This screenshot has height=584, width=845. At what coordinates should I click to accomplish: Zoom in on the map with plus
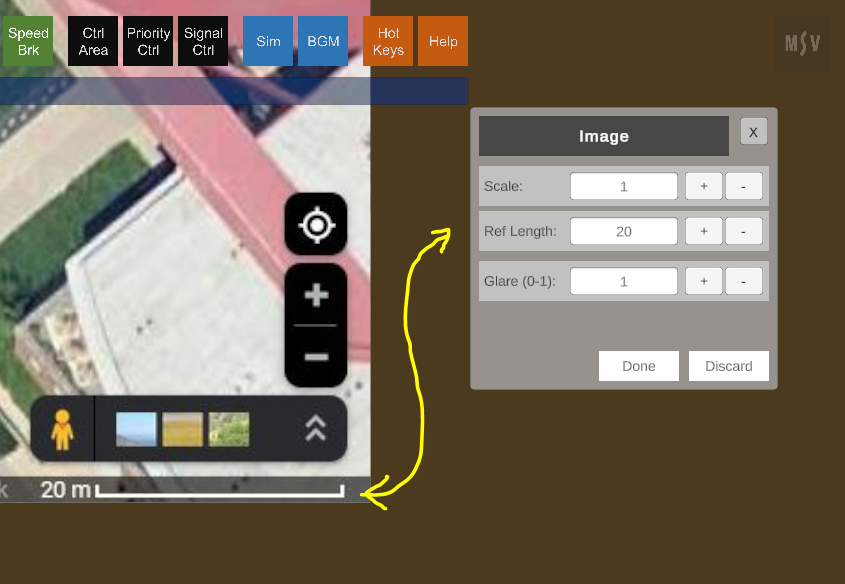316,296
